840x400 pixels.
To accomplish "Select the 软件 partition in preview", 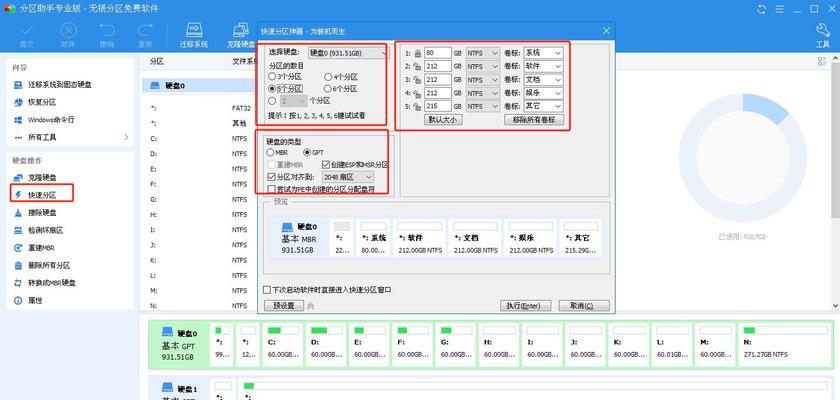I will (418, 238).
